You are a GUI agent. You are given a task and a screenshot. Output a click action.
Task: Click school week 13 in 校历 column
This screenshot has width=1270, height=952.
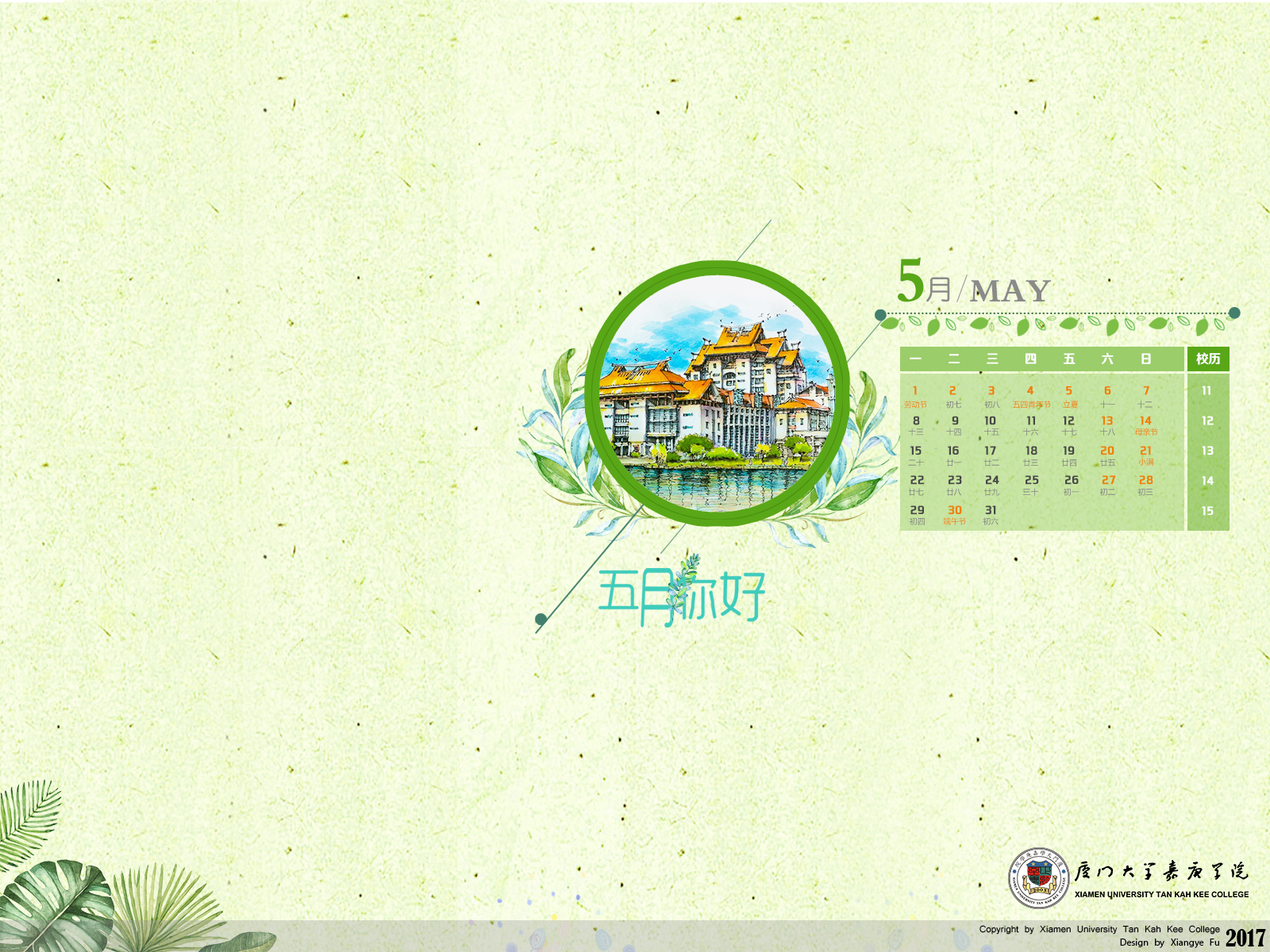coord(1207,451)
